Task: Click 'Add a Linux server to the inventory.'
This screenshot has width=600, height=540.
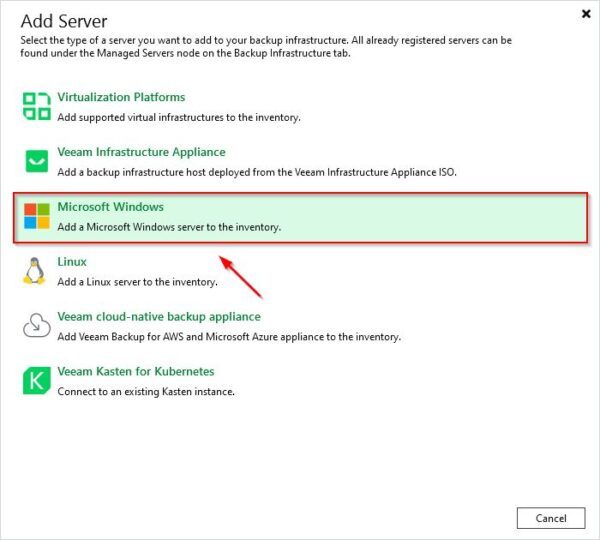Action: coord(137,282)
